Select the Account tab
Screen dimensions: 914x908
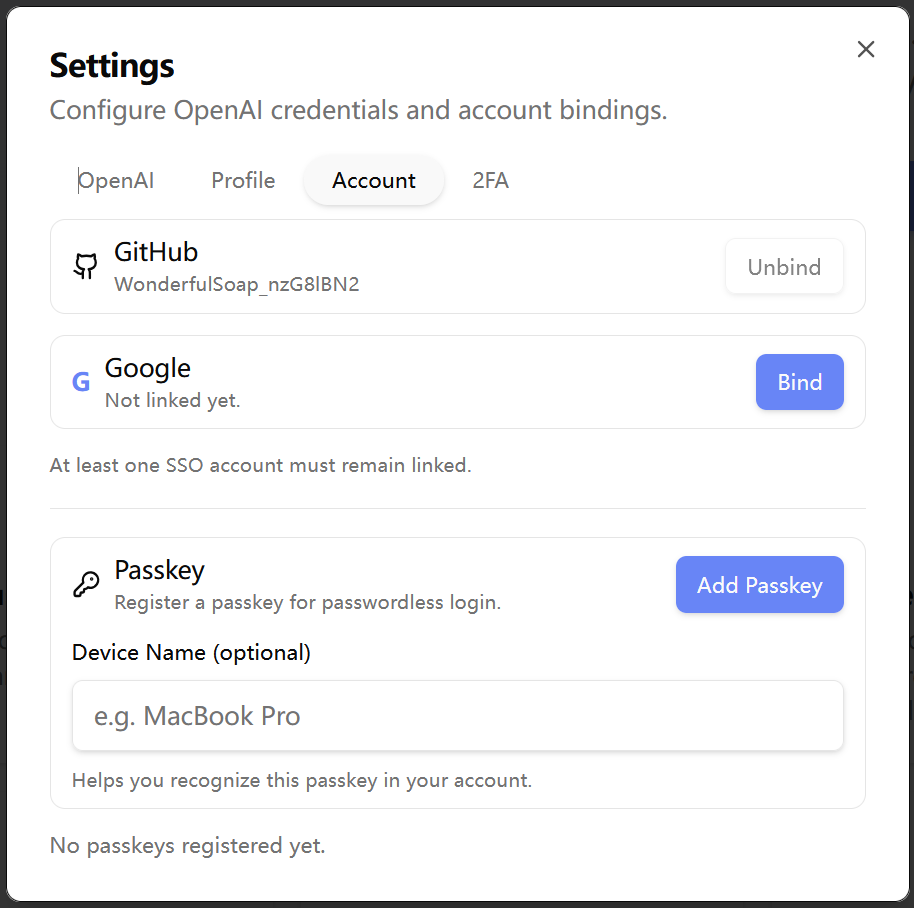(374, 181)
